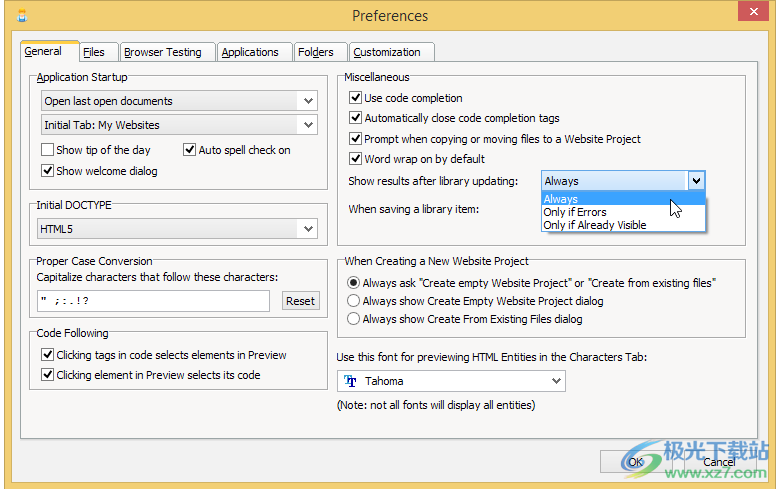Viewport: 780px width, 489px height.
Task: Click the When saving a library item label
Action: [x=413, y=209]
